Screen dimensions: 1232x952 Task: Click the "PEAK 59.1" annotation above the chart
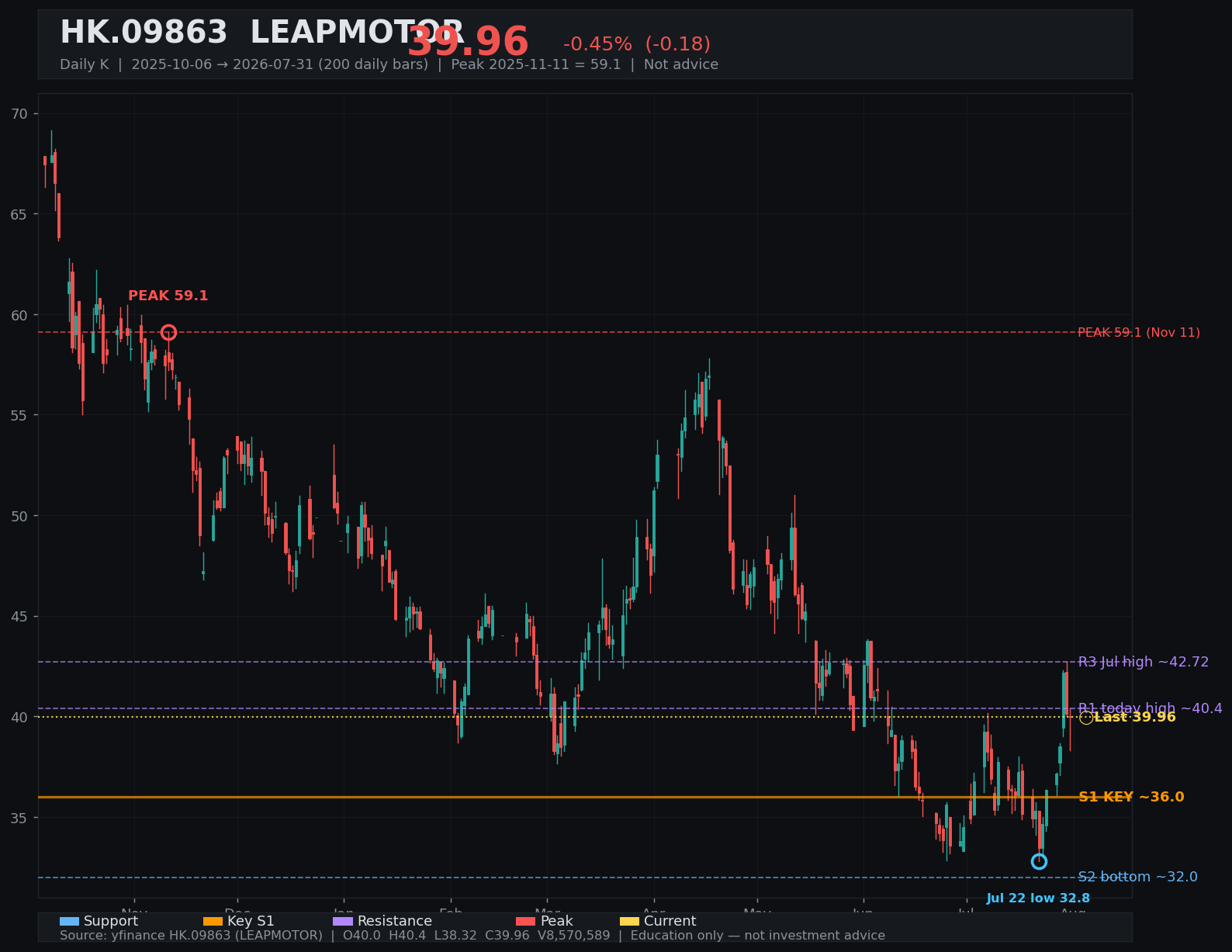[x=168, y=296]
